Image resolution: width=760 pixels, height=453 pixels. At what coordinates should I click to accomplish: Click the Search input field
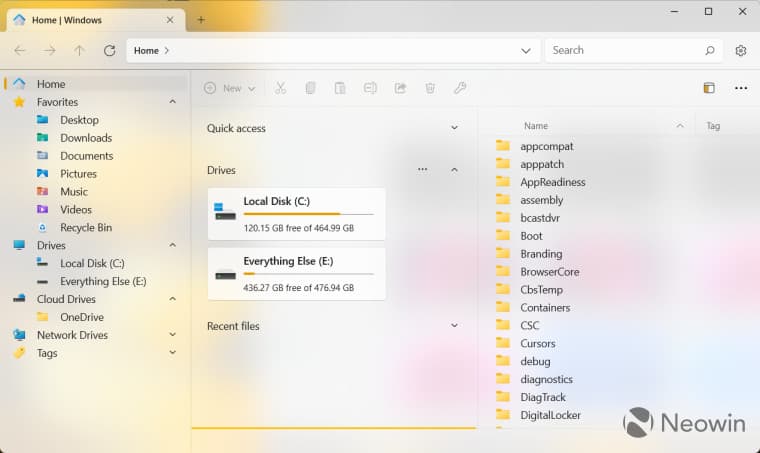[625, 50]
